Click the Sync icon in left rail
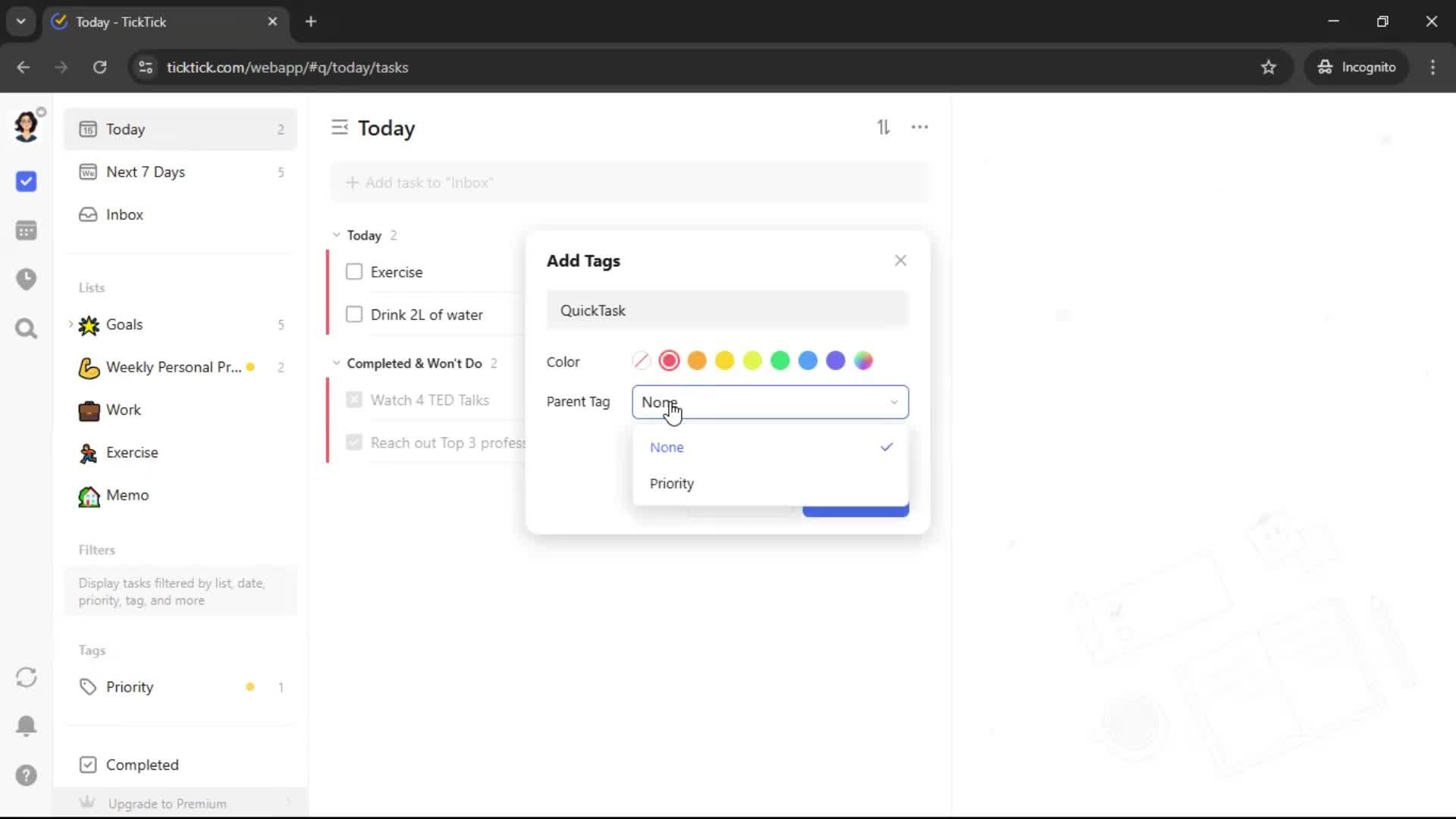Screen dimensions: 1456x819 26,677
